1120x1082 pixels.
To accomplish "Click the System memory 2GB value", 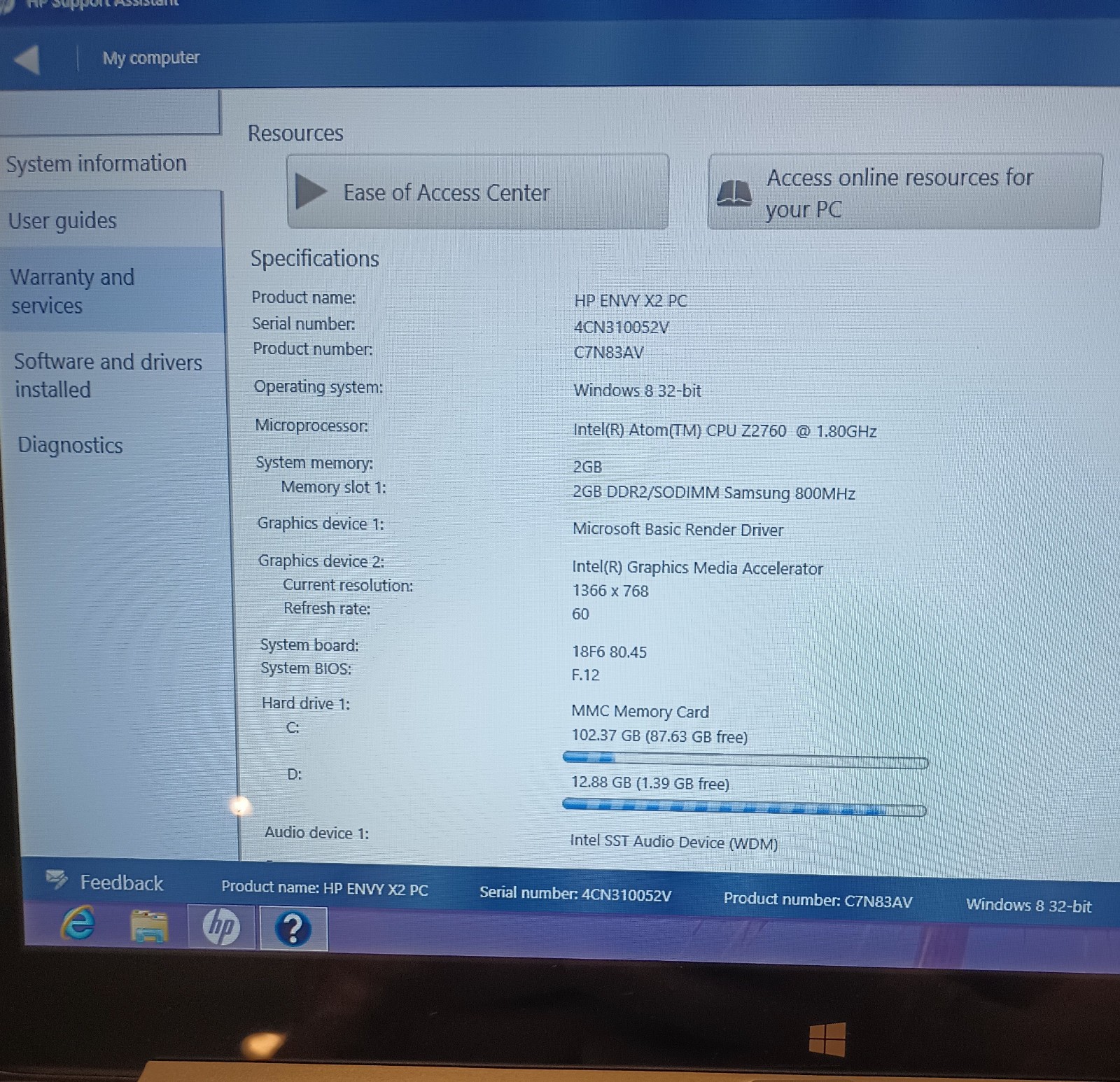I will coord(587,467).
